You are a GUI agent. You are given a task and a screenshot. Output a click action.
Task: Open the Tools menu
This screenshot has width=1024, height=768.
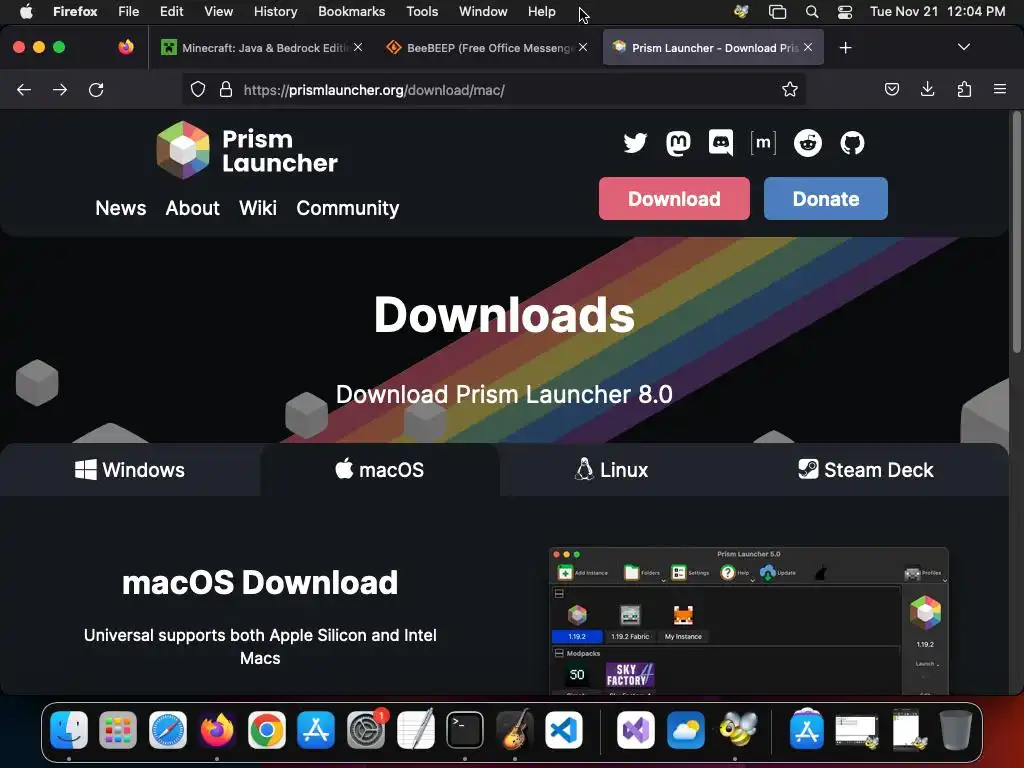click(x=422, y=12)
